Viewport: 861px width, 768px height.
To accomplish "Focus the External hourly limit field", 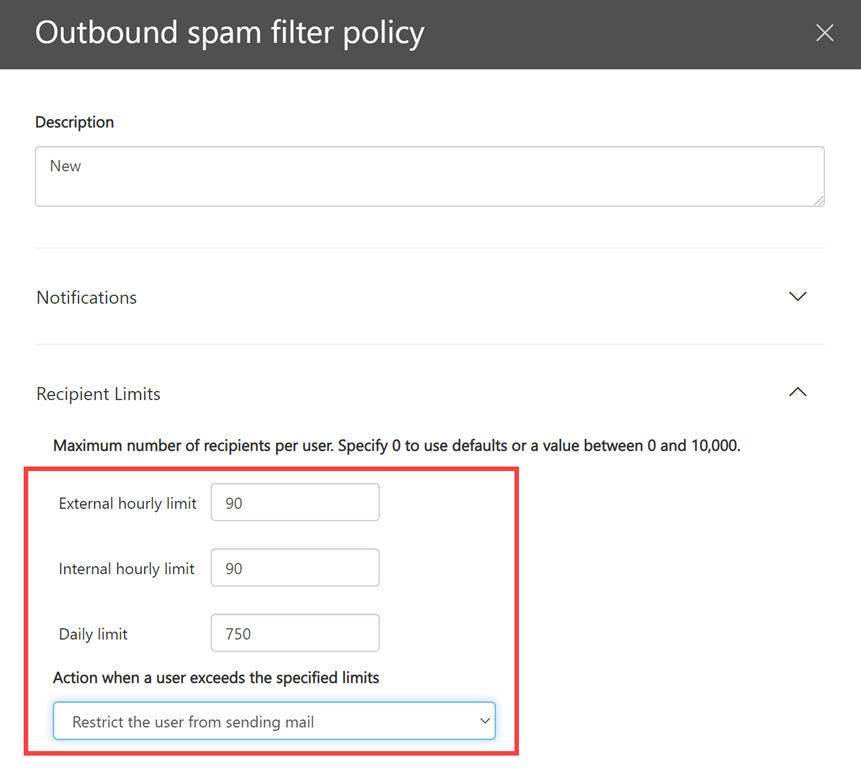I will point(295,503).
